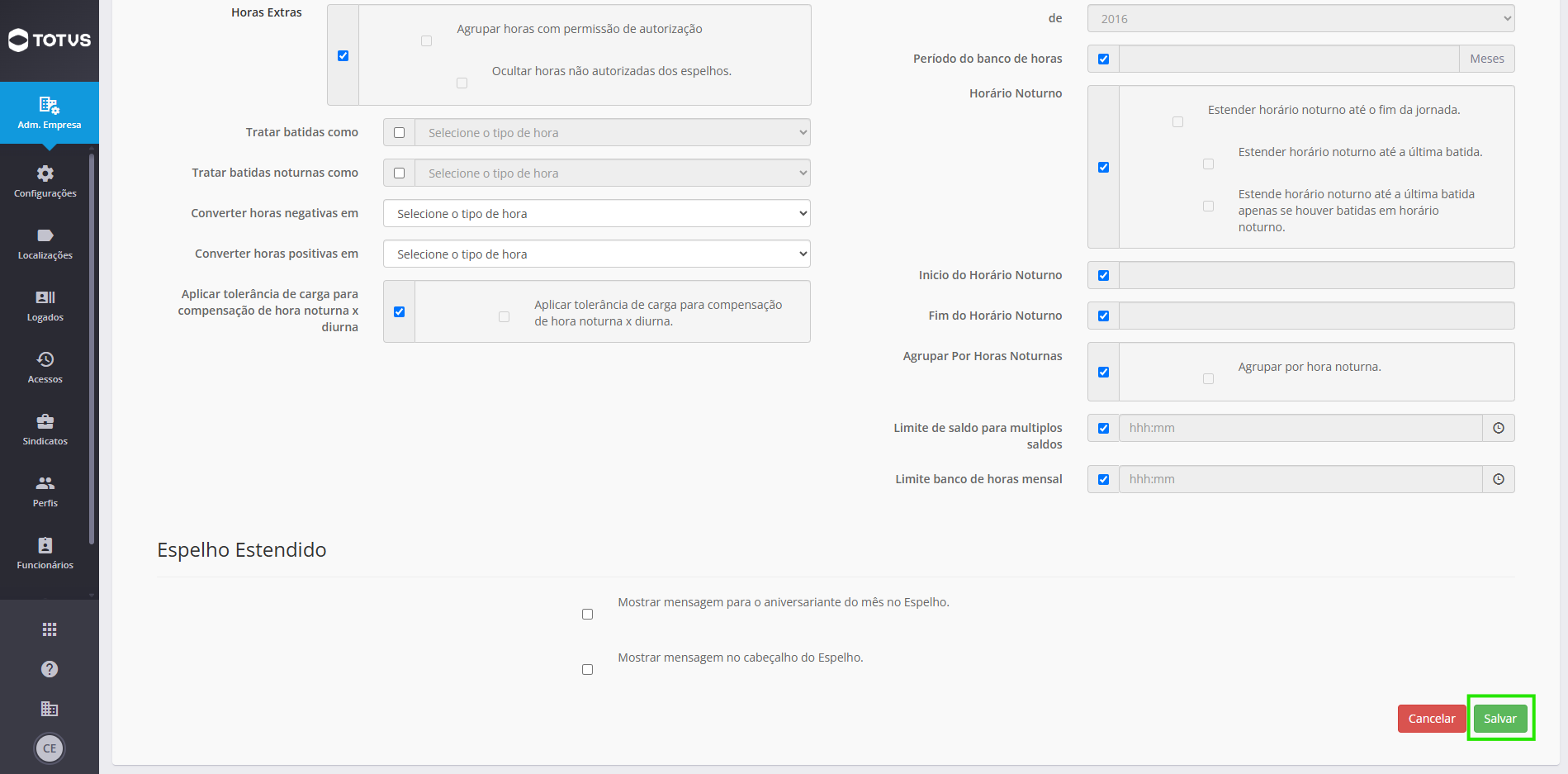Enable the Tratar batidas como checkbox
Screen dimensions: 1568x774
point(400,132)
